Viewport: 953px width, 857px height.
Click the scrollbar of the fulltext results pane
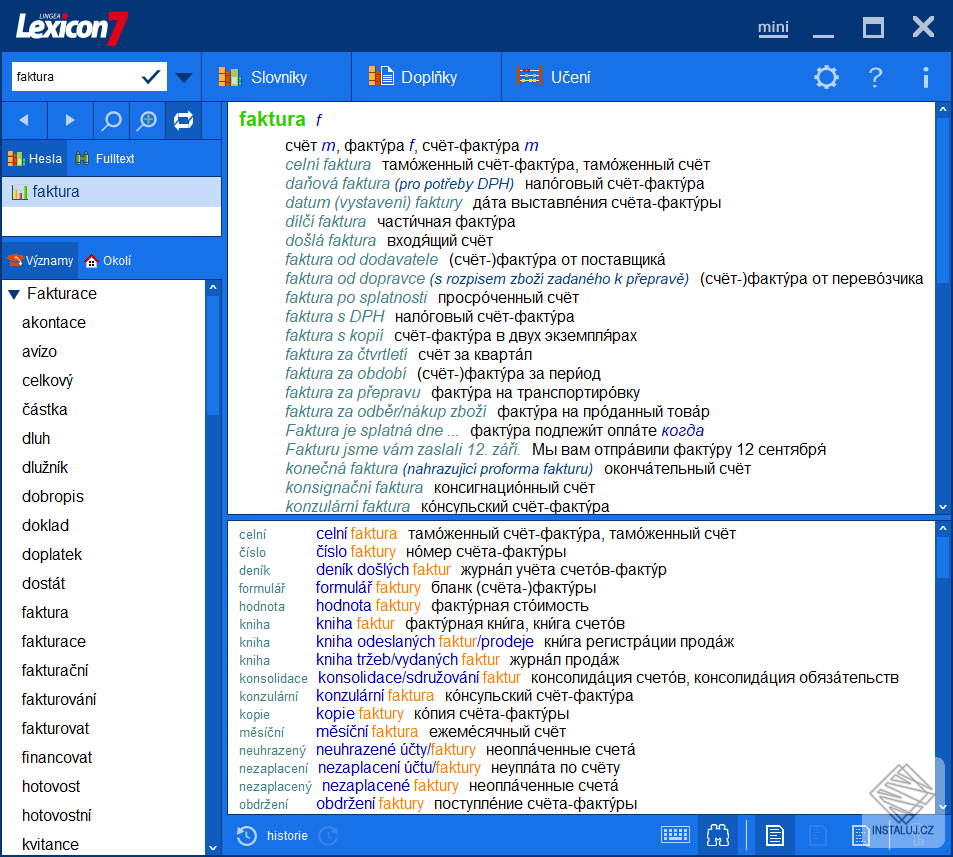943,557
